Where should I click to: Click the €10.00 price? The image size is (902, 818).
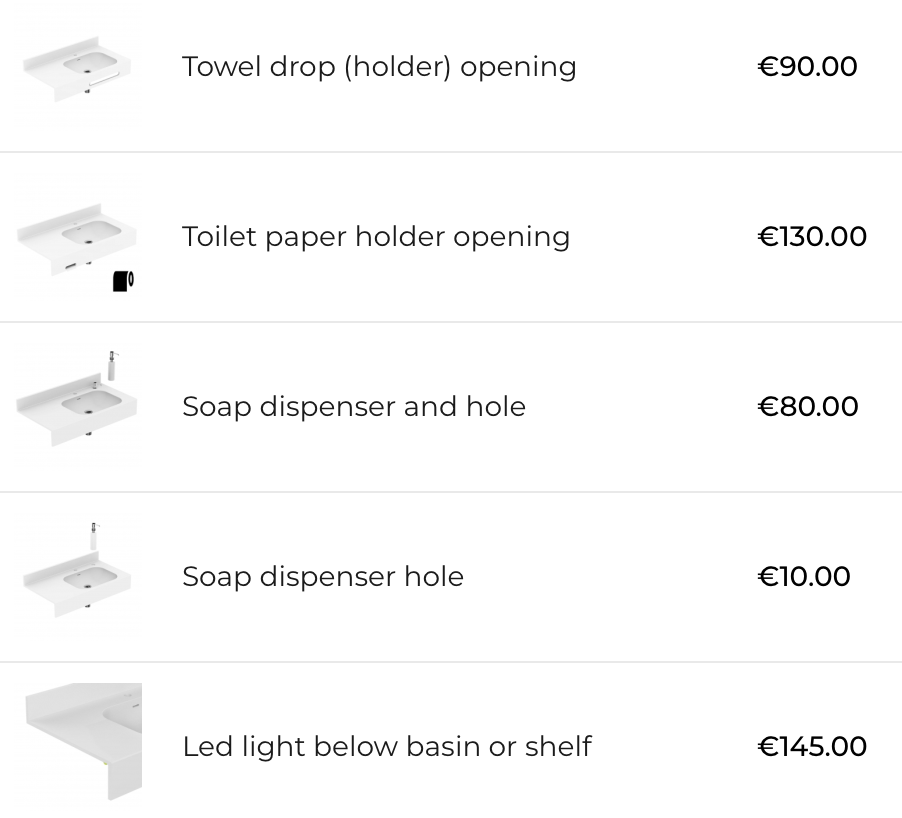[x=804, y=577]
